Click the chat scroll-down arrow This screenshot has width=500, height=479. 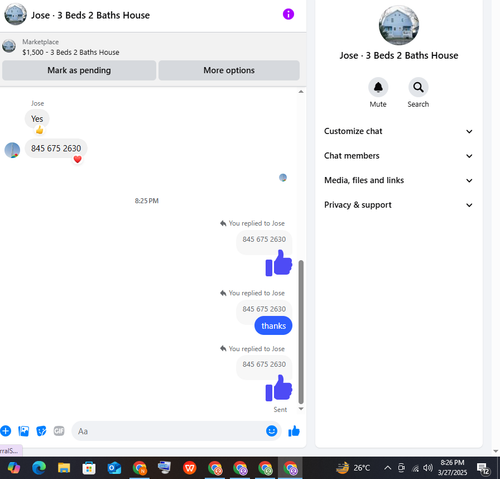(301, 409)
